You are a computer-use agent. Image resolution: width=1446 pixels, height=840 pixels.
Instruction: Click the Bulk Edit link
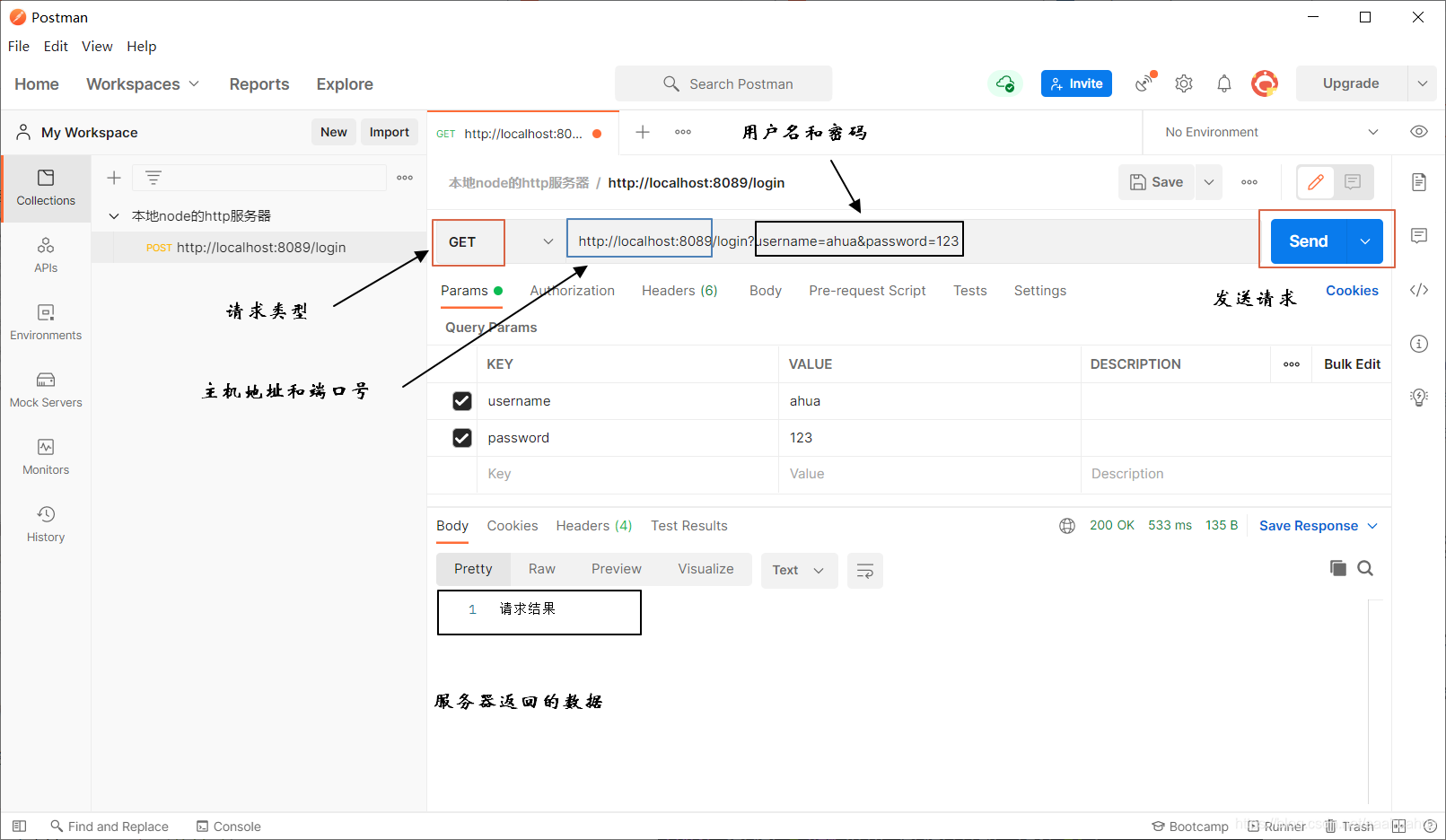(1352, 363)
